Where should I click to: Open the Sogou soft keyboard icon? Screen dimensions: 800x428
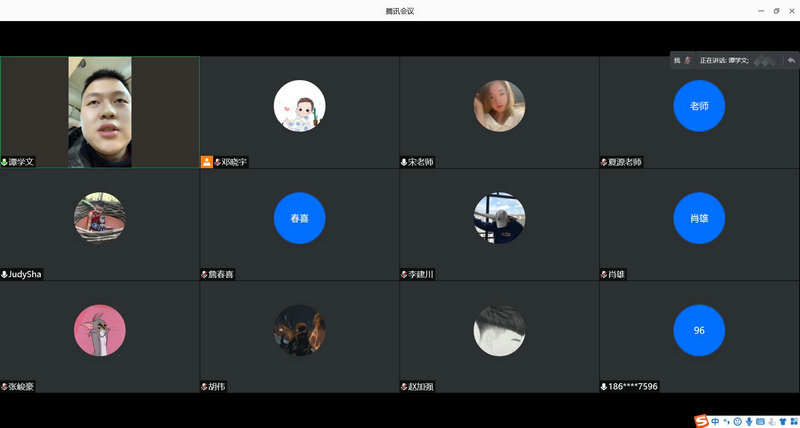pyautogui.click(x=760, y=422)
